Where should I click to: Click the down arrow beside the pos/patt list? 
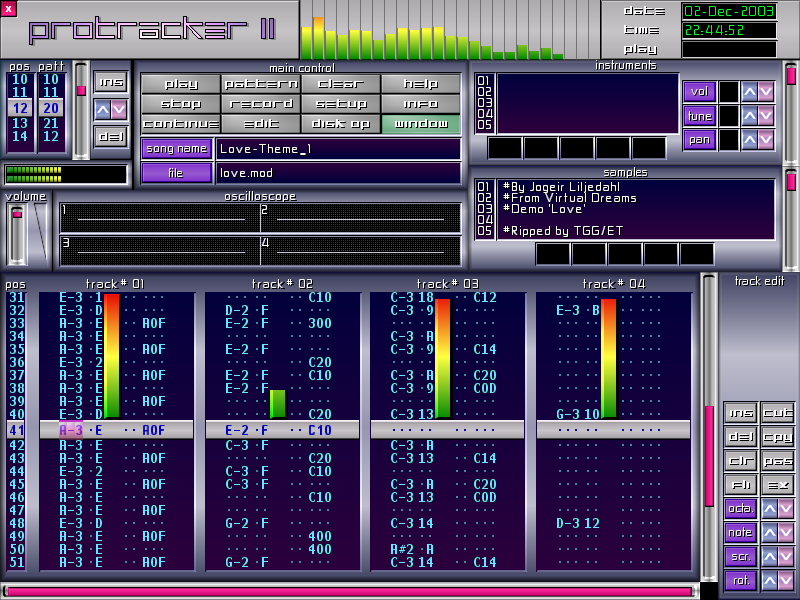[x=119, y=109]
